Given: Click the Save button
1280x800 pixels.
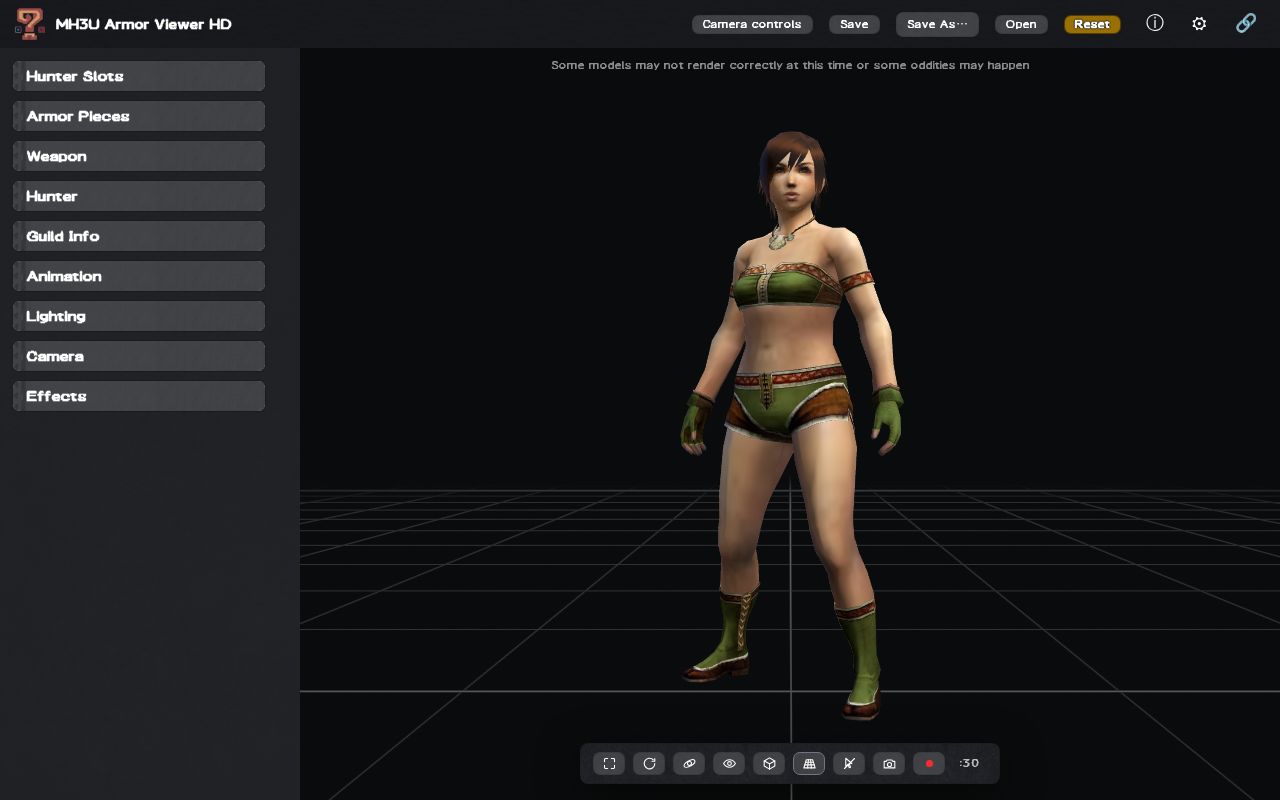Looking at the screenshot, I should (854, 24).
